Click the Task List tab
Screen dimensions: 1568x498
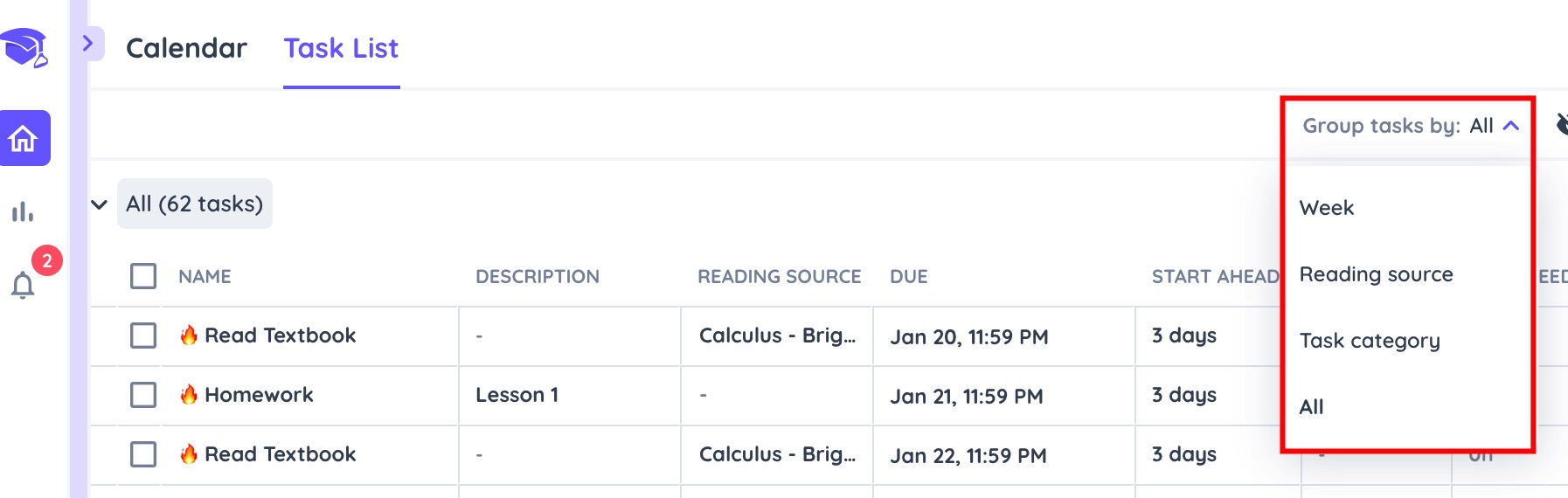[341, 48]
